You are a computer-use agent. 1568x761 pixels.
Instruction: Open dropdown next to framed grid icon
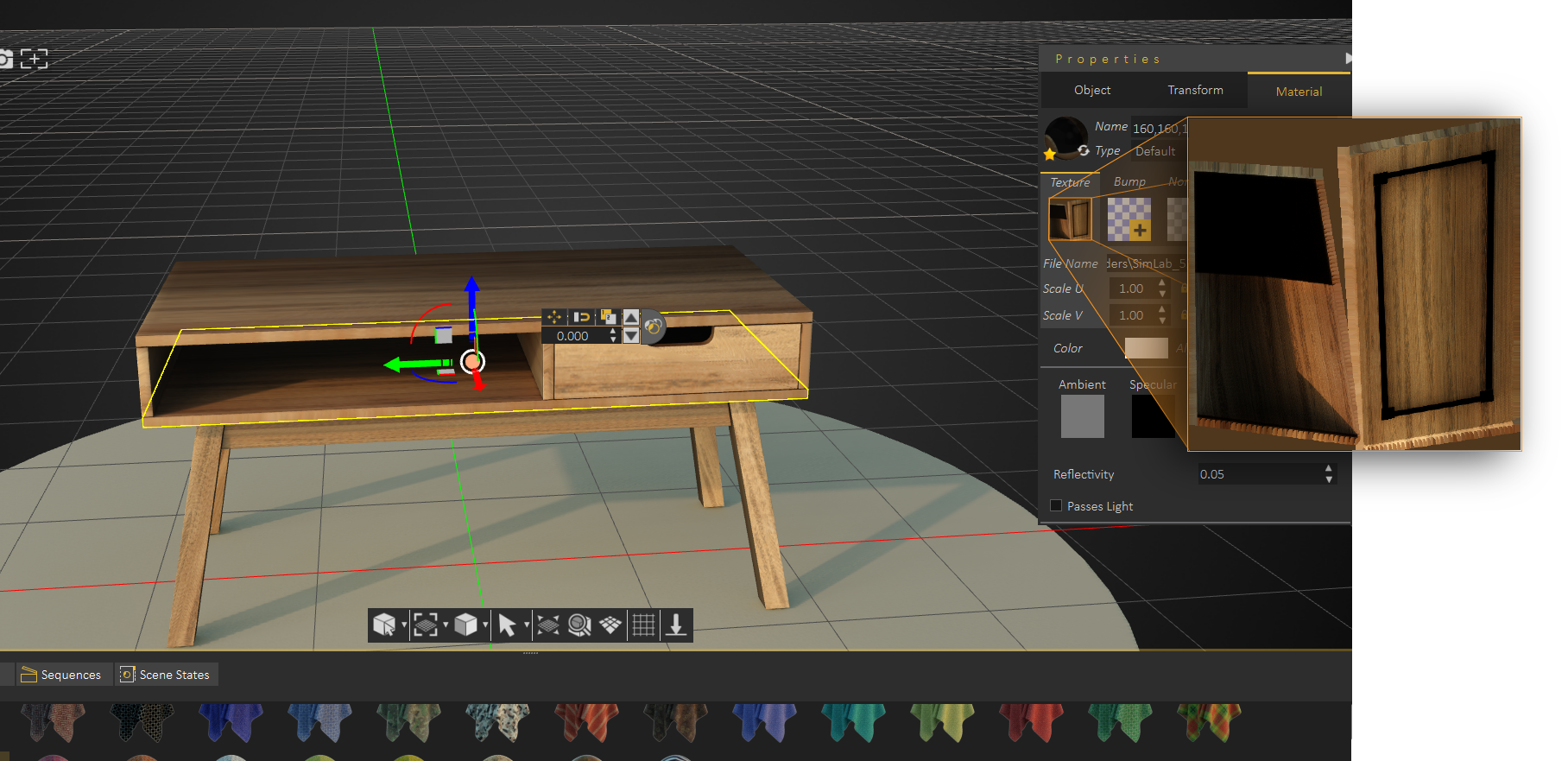[x=446, y=625]
